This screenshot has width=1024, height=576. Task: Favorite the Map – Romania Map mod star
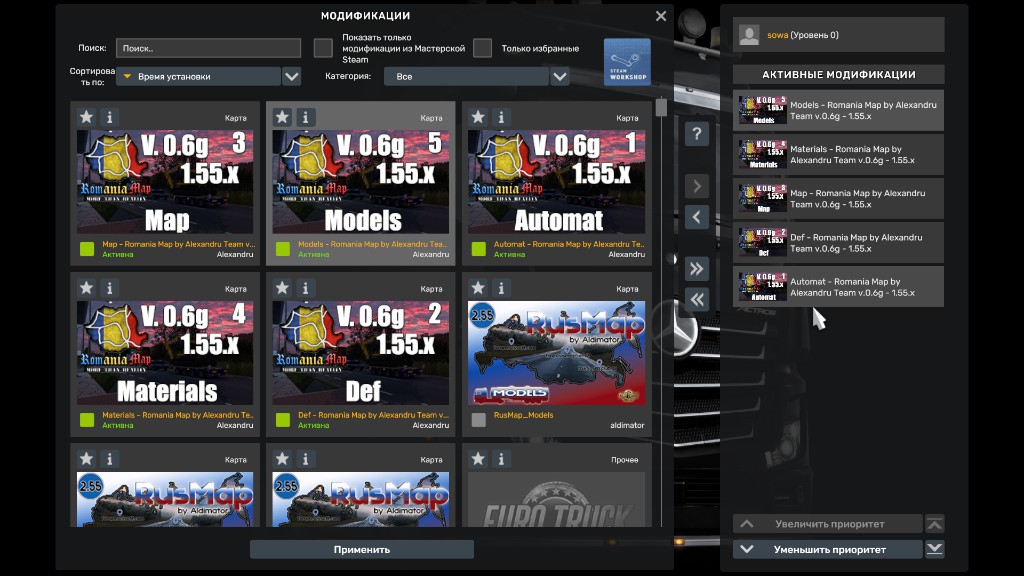pos(86,117)
